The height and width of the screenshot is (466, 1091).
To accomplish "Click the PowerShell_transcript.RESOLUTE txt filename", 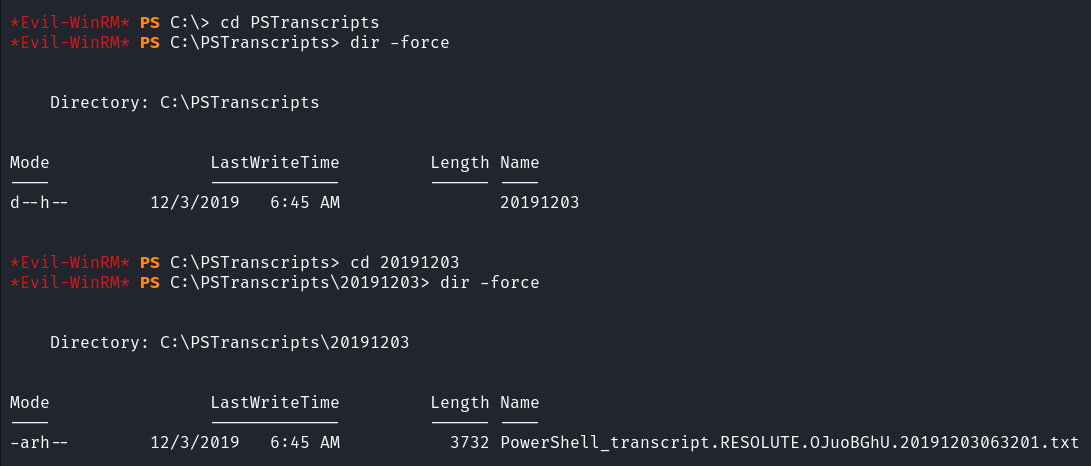I will pos(790,443).
